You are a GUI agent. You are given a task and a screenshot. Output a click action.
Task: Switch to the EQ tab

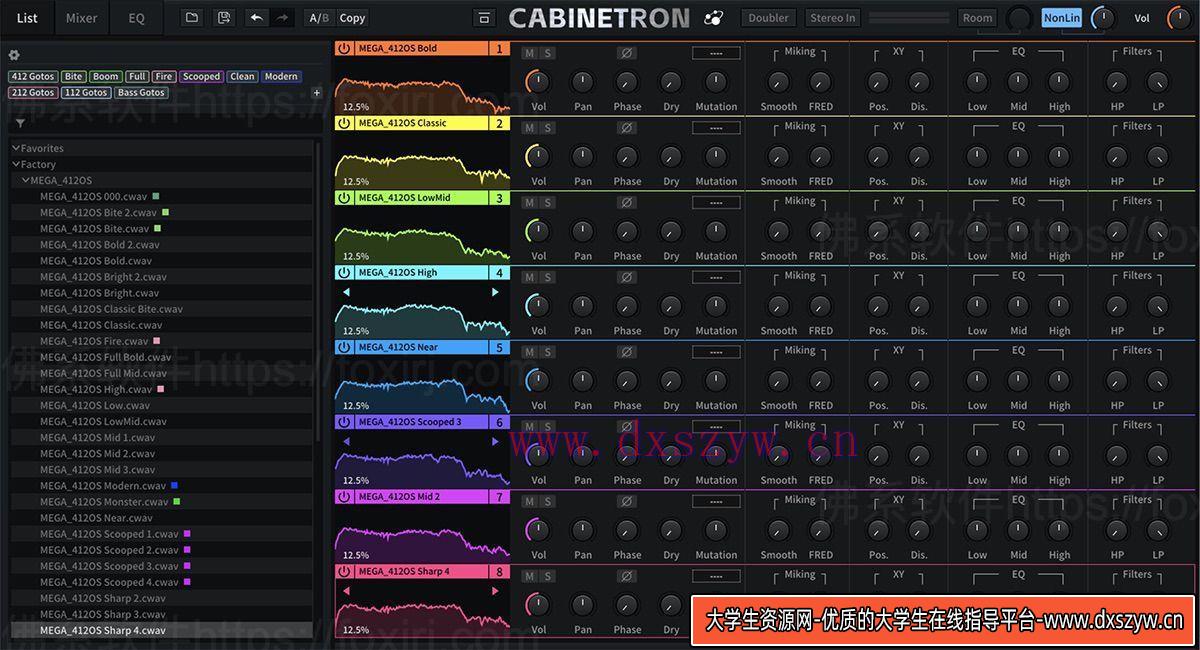[x=136, y=18]
